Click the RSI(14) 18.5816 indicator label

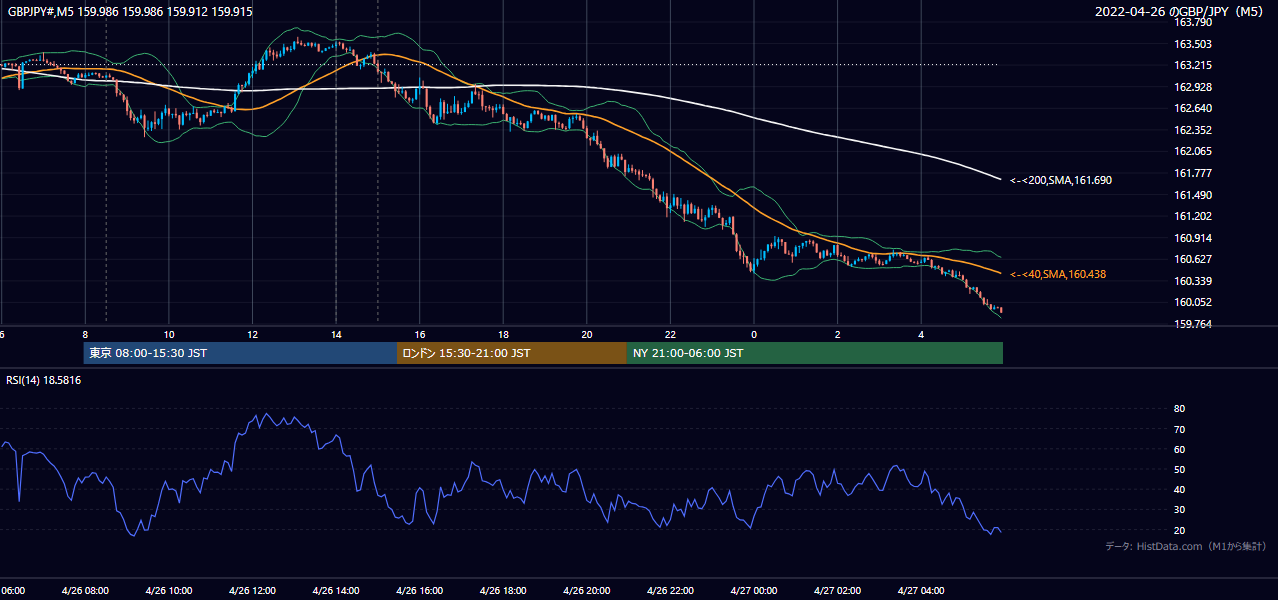tap(44, 380)
